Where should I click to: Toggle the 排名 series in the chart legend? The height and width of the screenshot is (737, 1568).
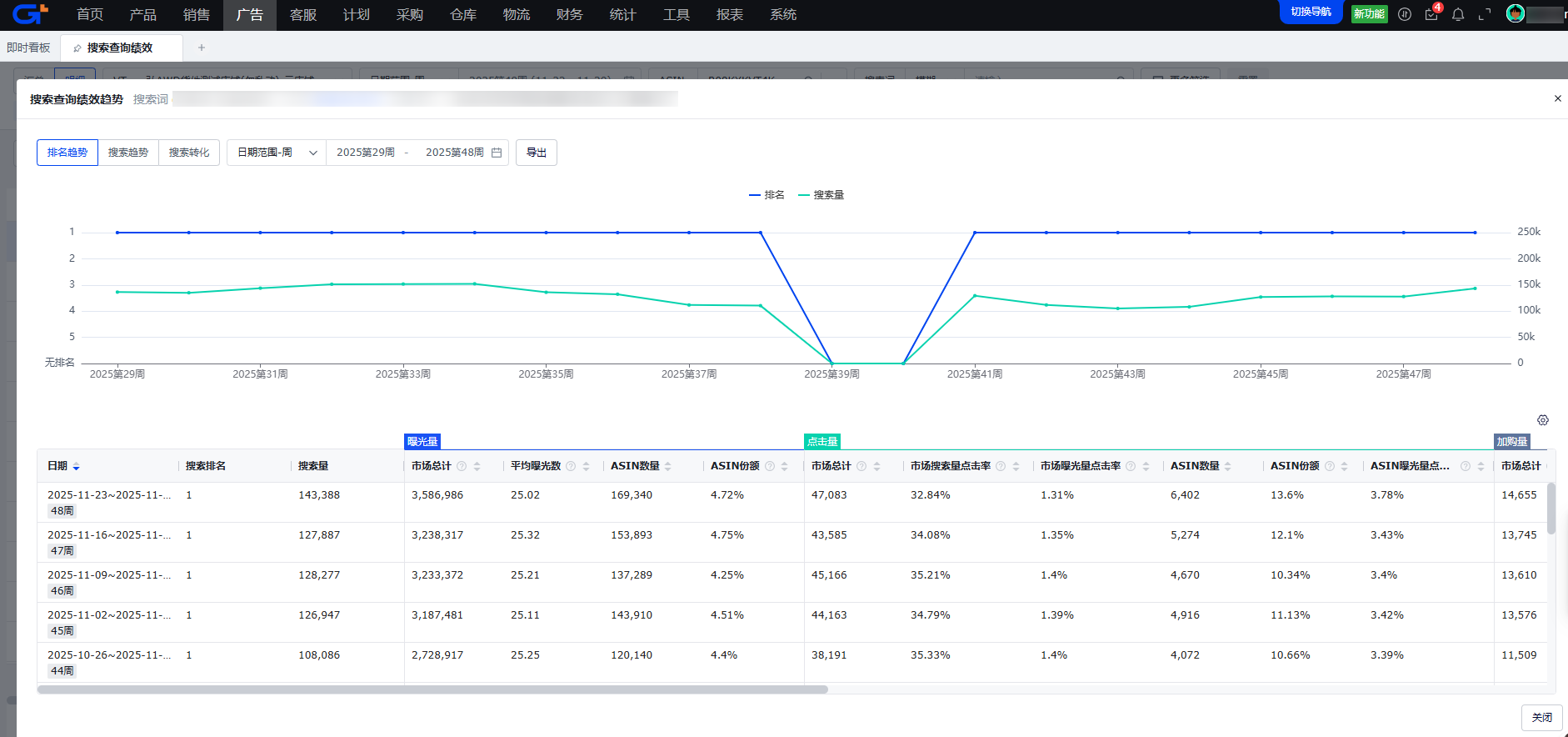(767, 195)
